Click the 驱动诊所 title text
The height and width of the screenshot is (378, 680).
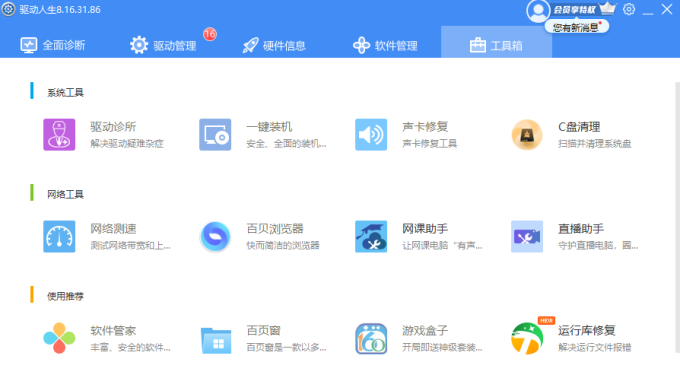click(113, 127)
